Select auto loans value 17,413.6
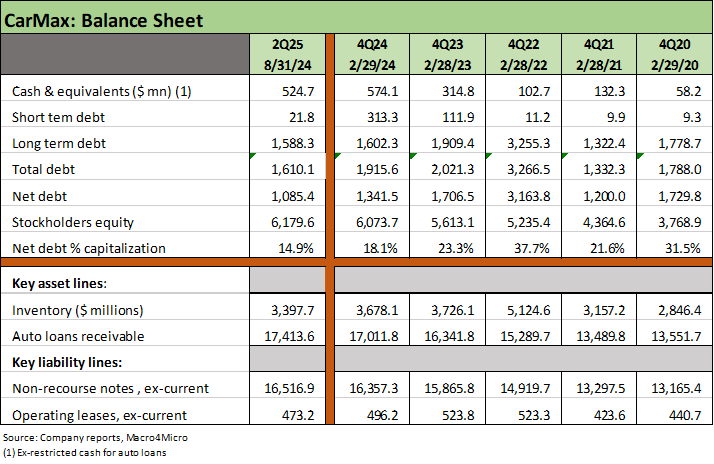Viewport: 714px width, 464px height. (x=289, y=336)
